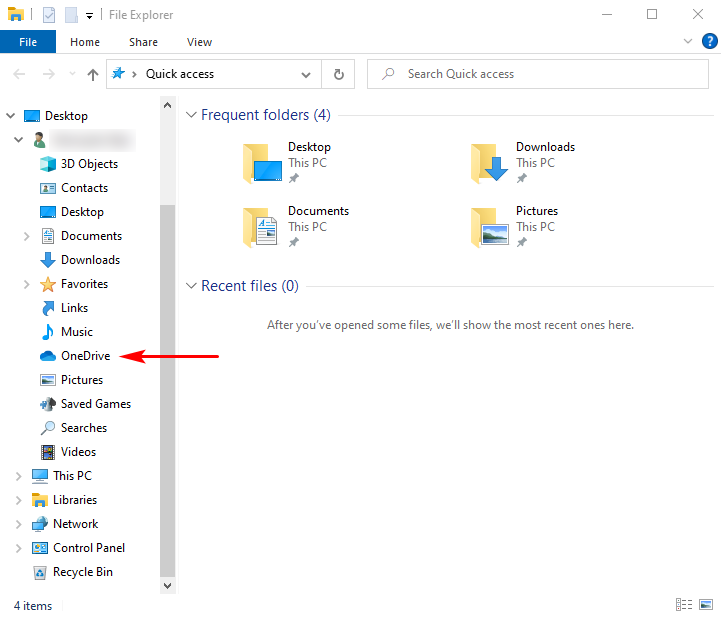Go up one folder level
This screenshot has height=617, width=721.
[x=93, y=74]
